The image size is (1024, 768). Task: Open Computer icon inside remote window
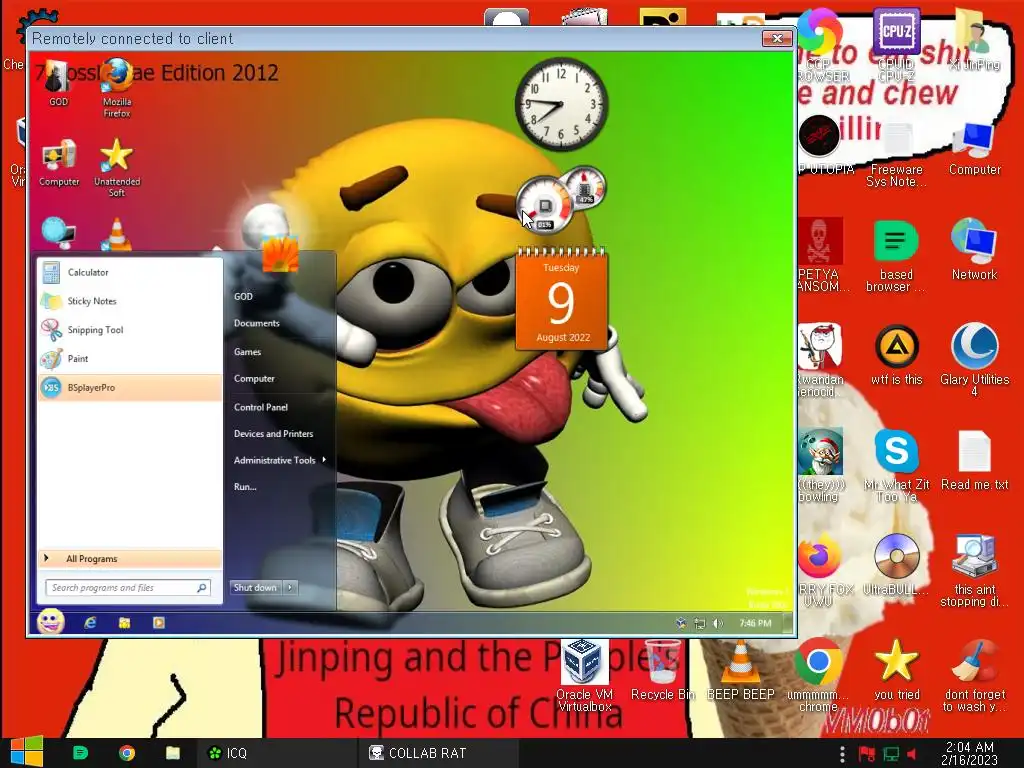(59, 163)
